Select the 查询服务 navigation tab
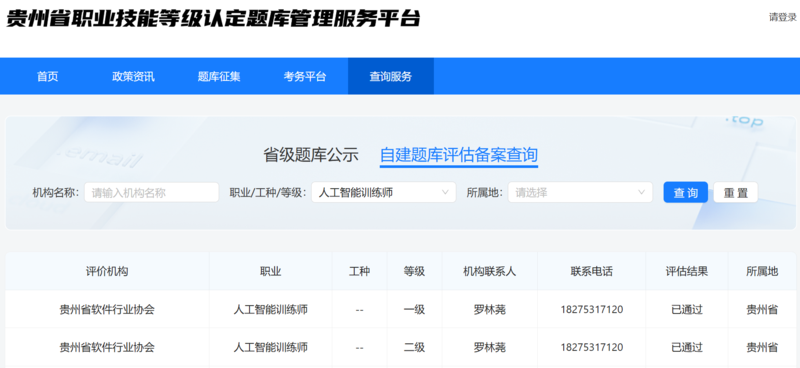800x368 pixels. (391, 77)
